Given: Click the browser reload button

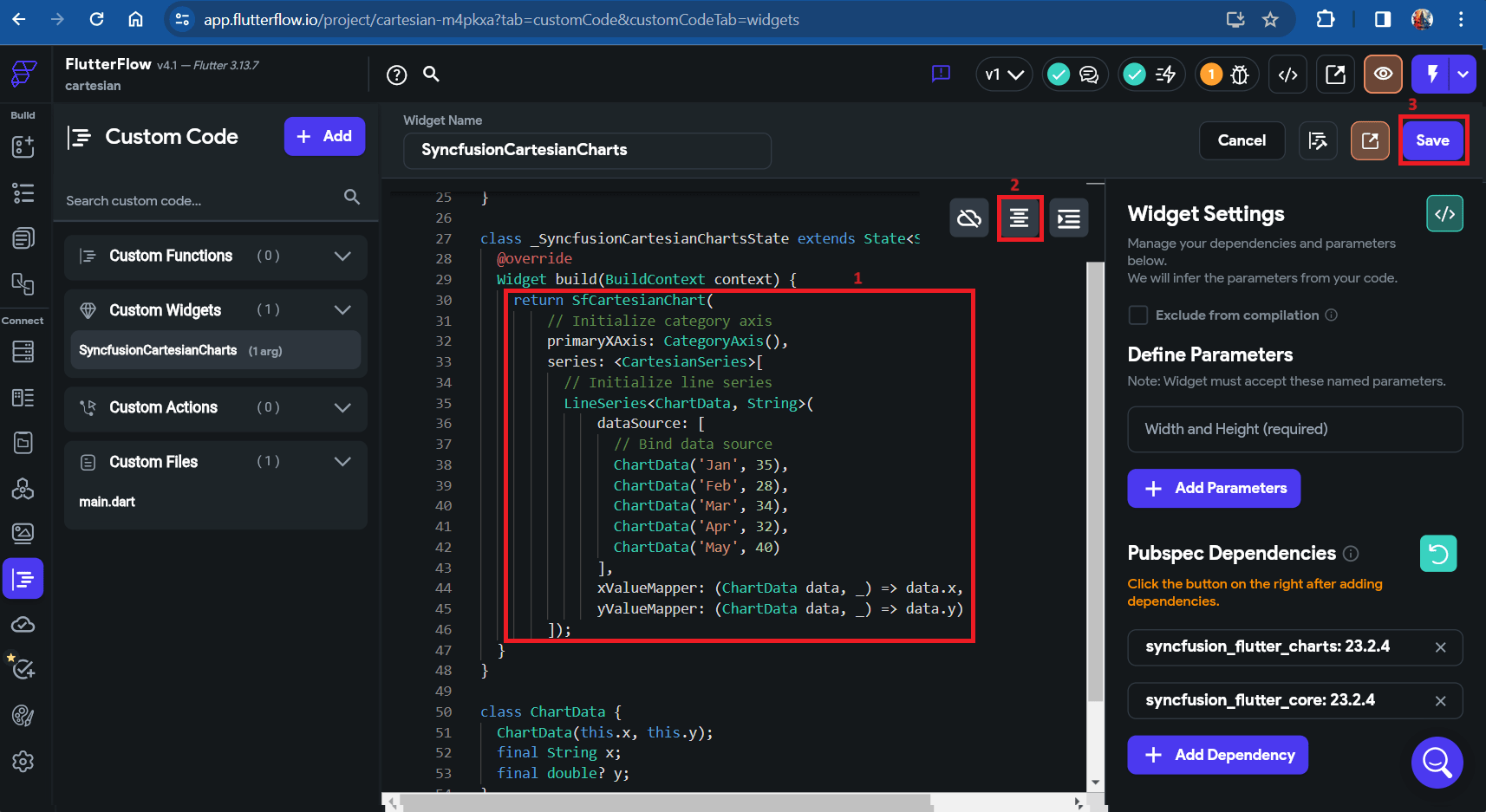Looking at the screenshot, I should click(x=96, y=19).
